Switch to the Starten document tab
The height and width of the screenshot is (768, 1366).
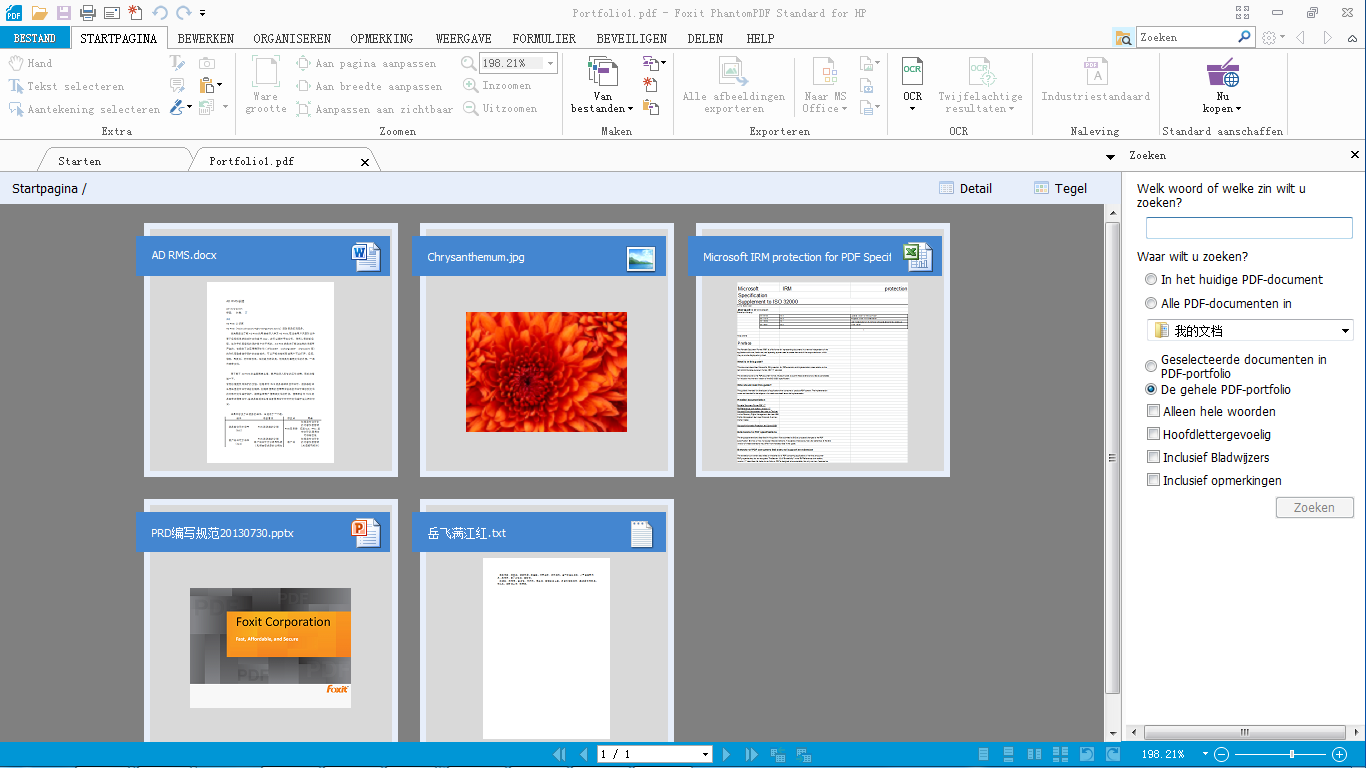pos(80,161)
